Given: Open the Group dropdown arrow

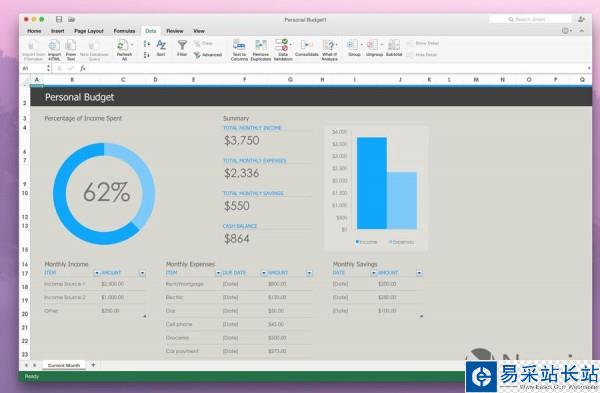Looking at the screenshot, I should coord(362,45).
